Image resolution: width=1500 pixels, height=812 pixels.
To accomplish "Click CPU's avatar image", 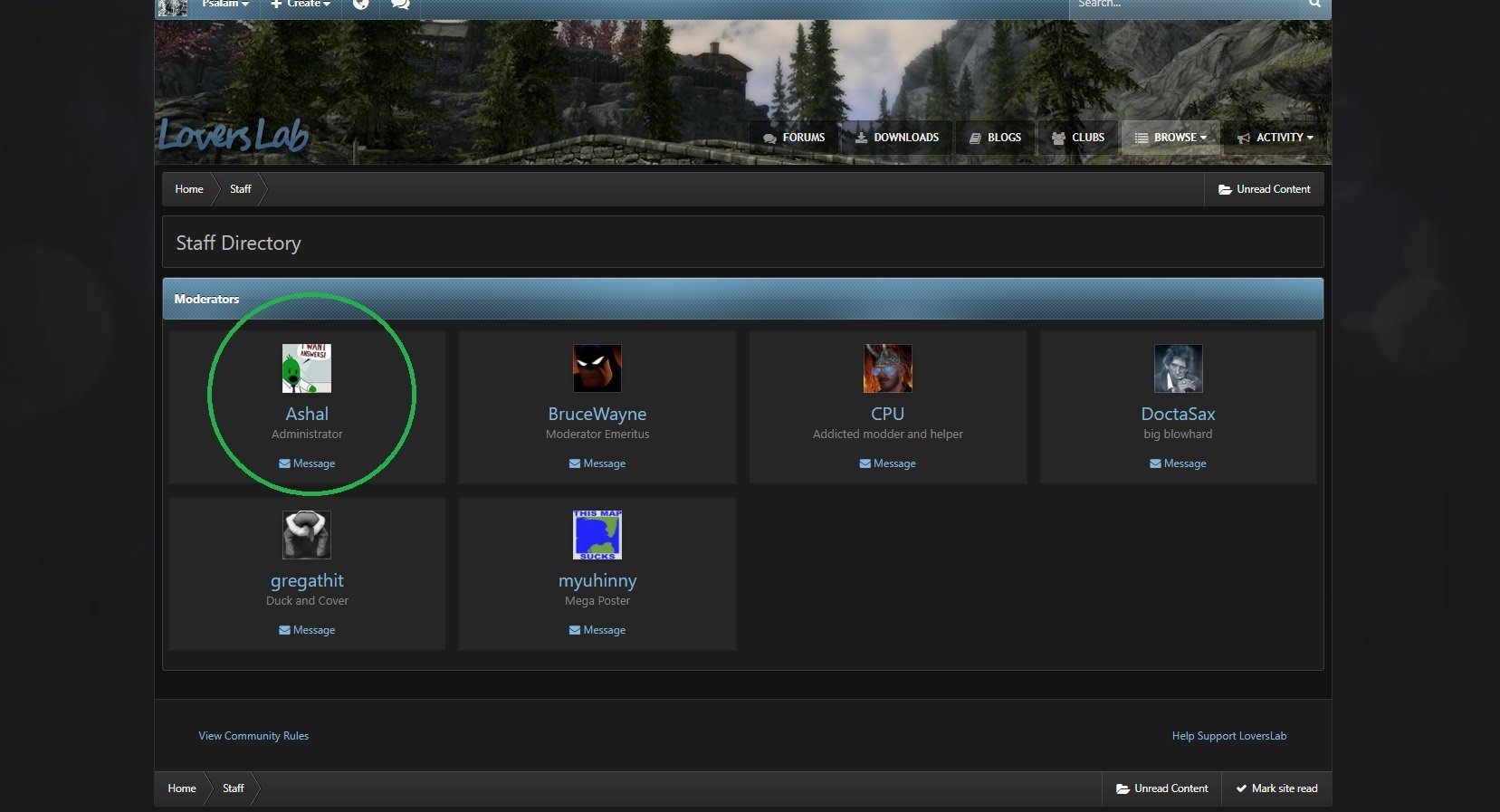I will 888,368.
